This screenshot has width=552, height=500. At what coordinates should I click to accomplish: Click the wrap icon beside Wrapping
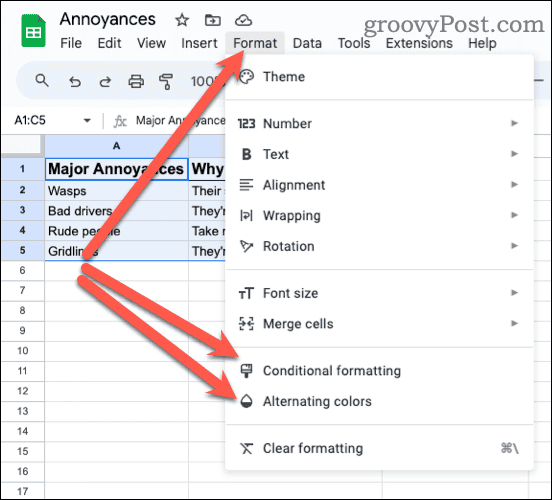click(246, 215)
